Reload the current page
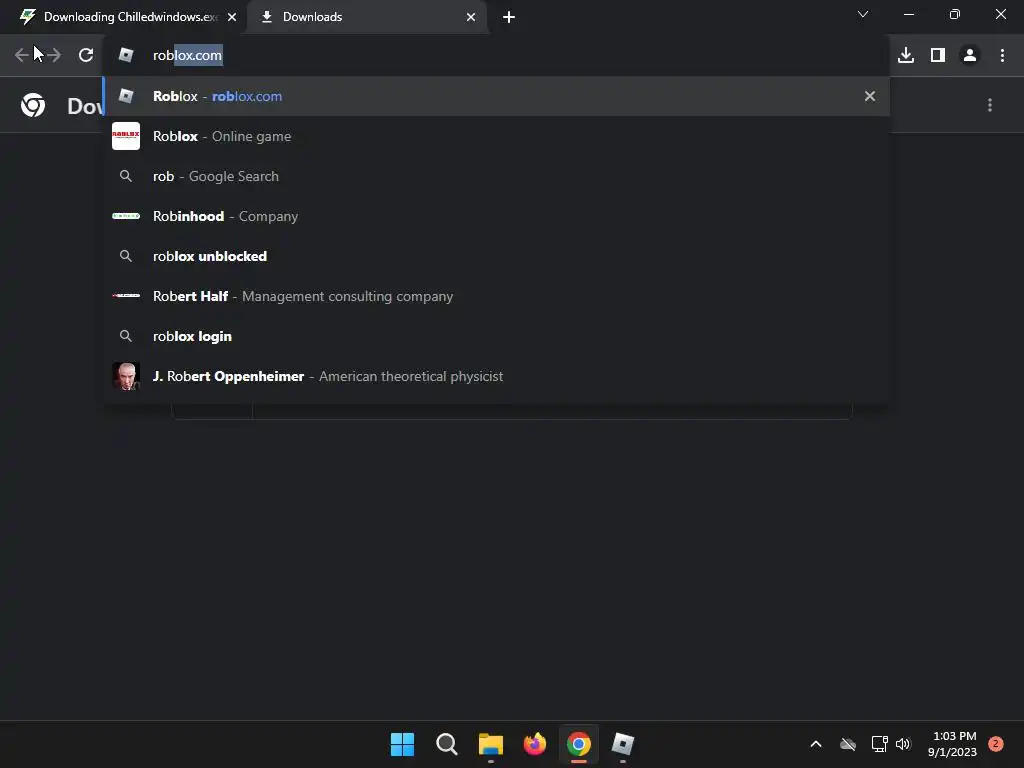1024x768 pixels. (x=86, y=55)
